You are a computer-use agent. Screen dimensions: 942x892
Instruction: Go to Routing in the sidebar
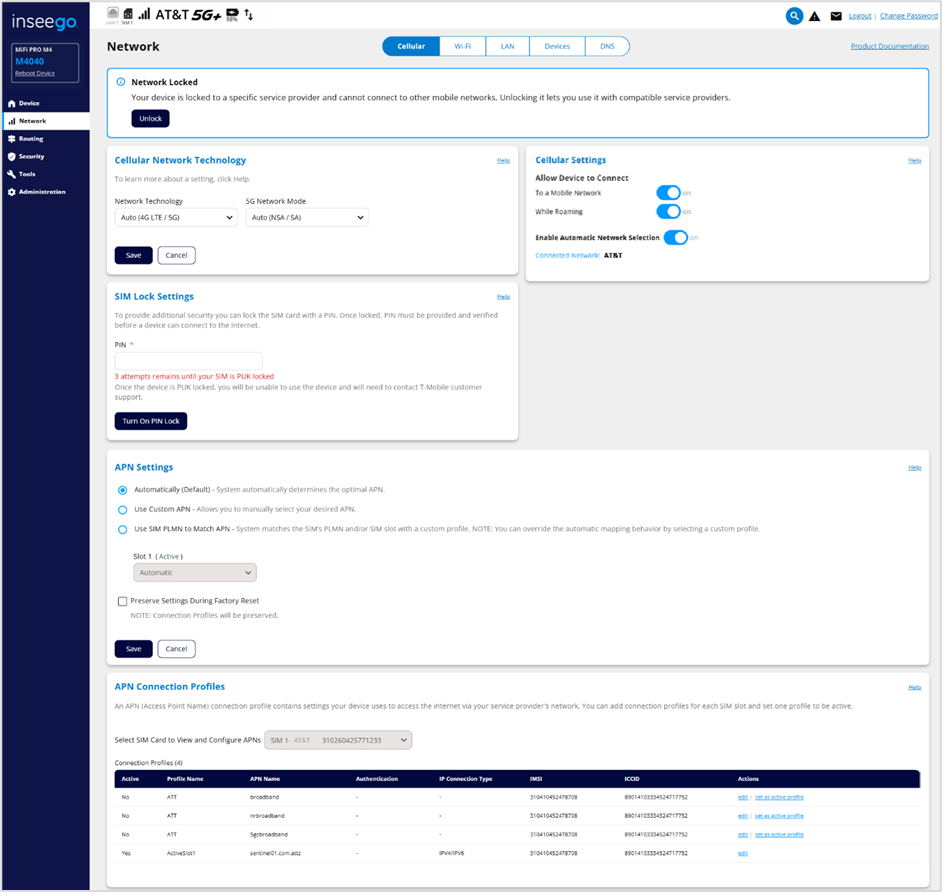click(x=31, y=139)
